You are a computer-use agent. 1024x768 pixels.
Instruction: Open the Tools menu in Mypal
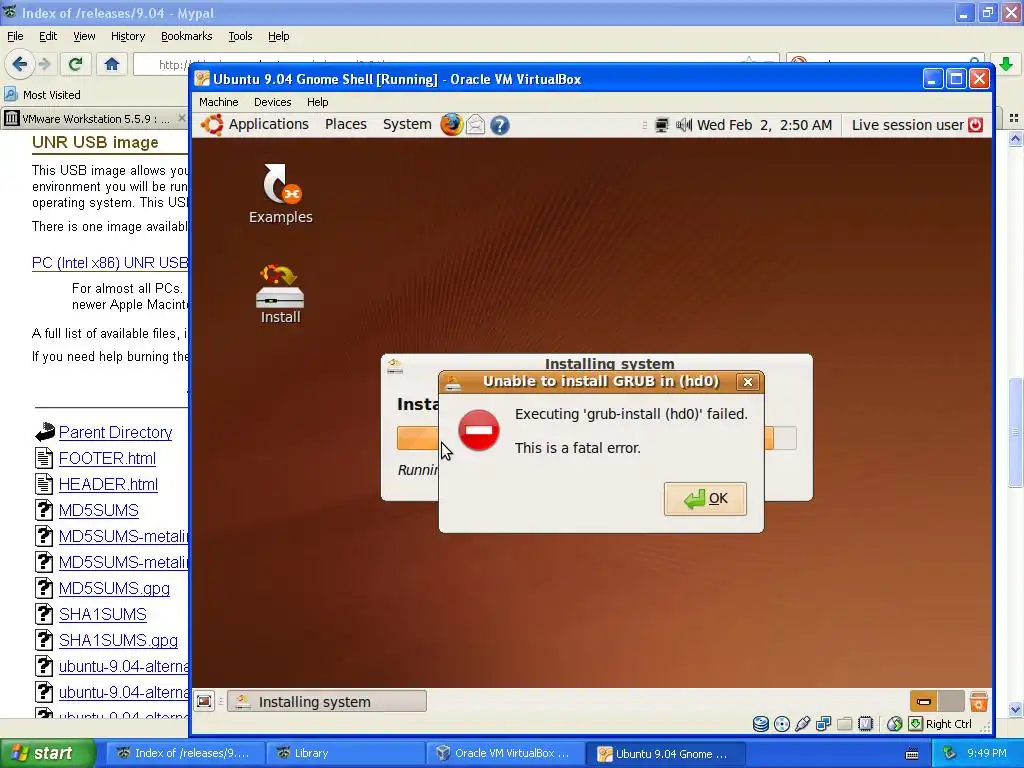[240, 37]
